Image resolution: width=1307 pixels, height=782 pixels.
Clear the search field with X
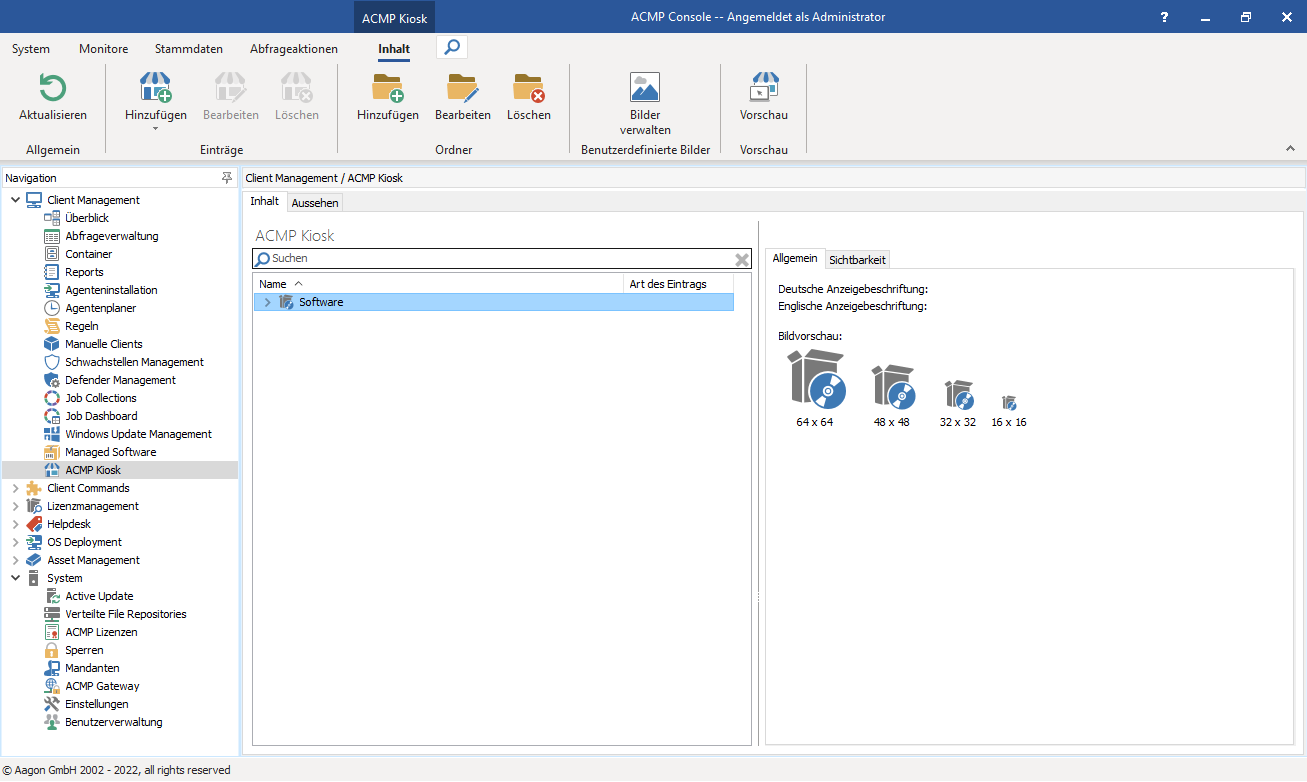pos(742,259)
